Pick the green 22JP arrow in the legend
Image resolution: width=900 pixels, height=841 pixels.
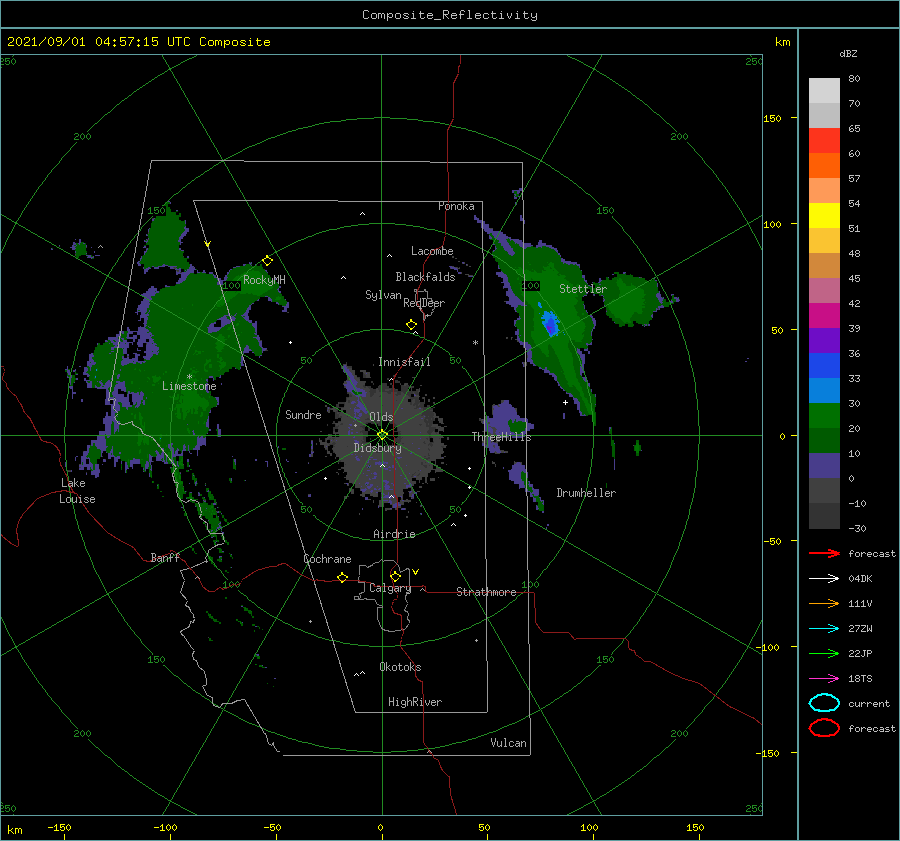point(824,653)
